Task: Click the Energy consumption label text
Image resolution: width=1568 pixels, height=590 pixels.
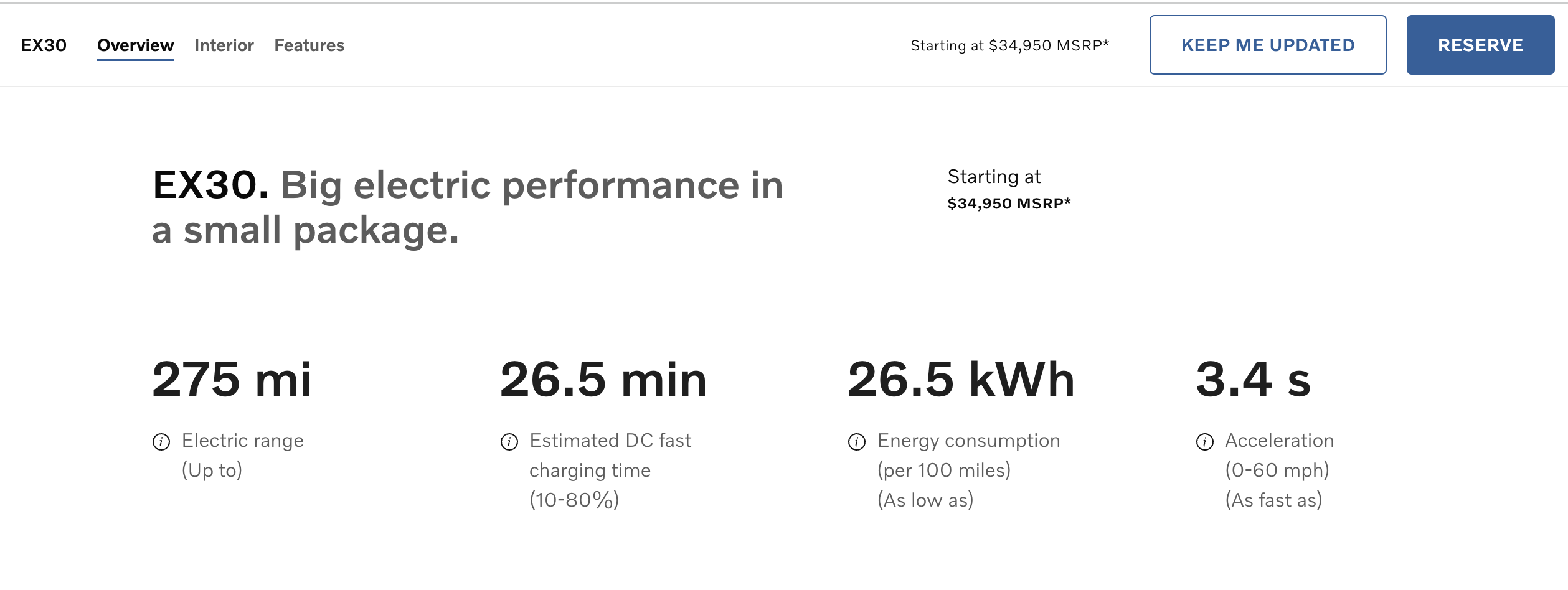Action: click(x=968, y=441)
